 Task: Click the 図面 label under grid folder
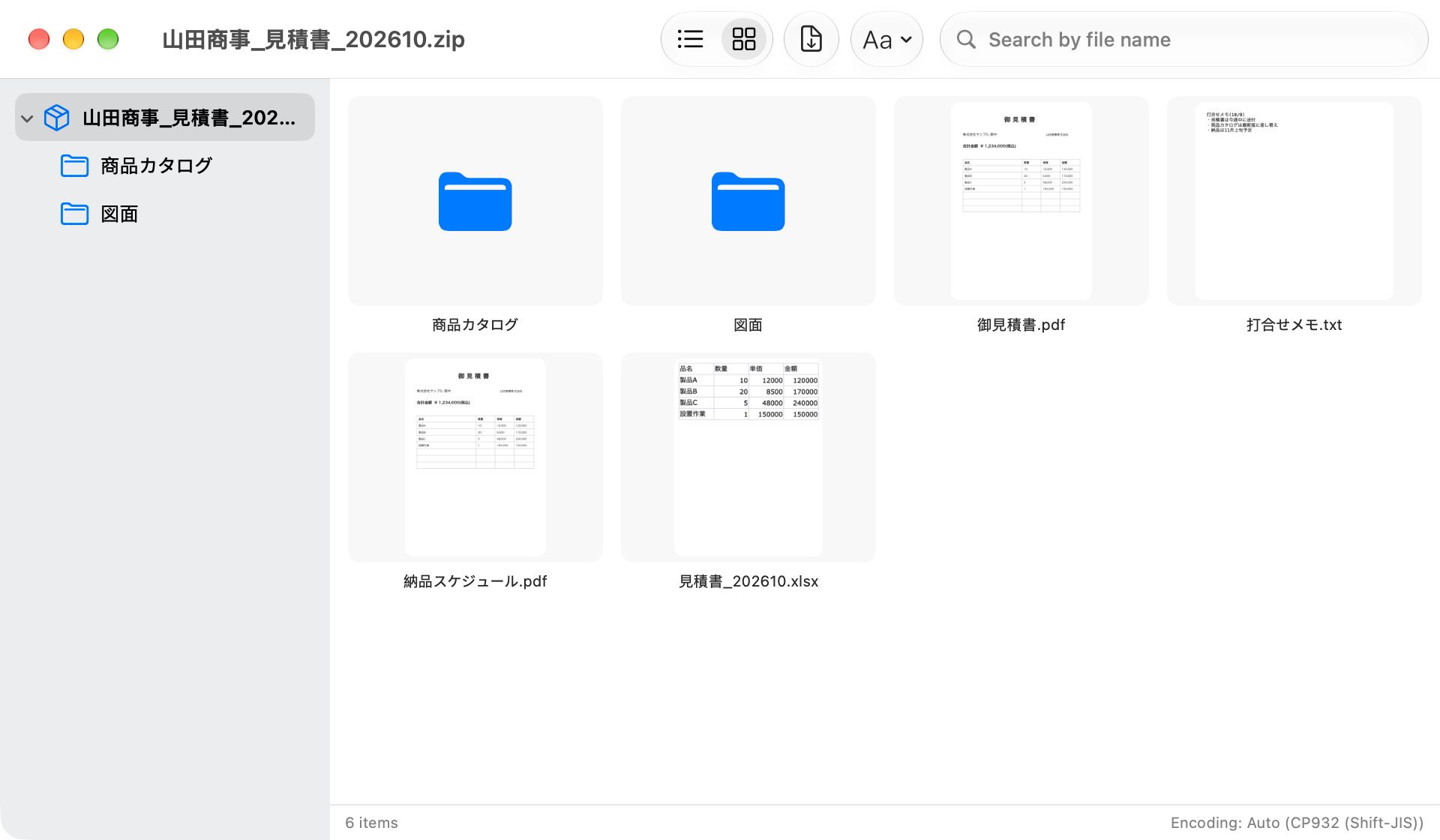tap(748, 325)
